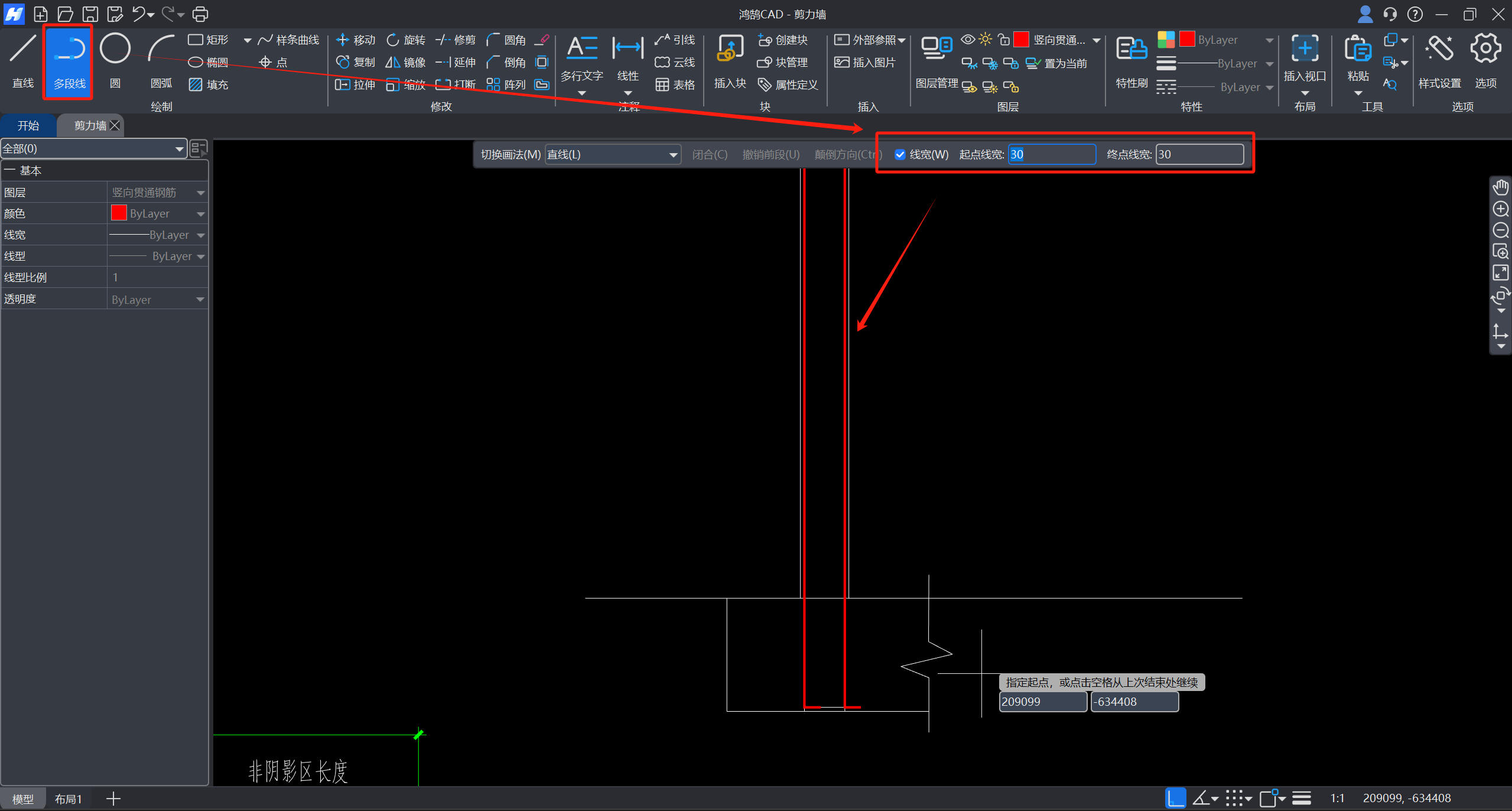Click the Set Current (置为当前) button
This screenshot has width=1512, height=811.
(1057, 63)
